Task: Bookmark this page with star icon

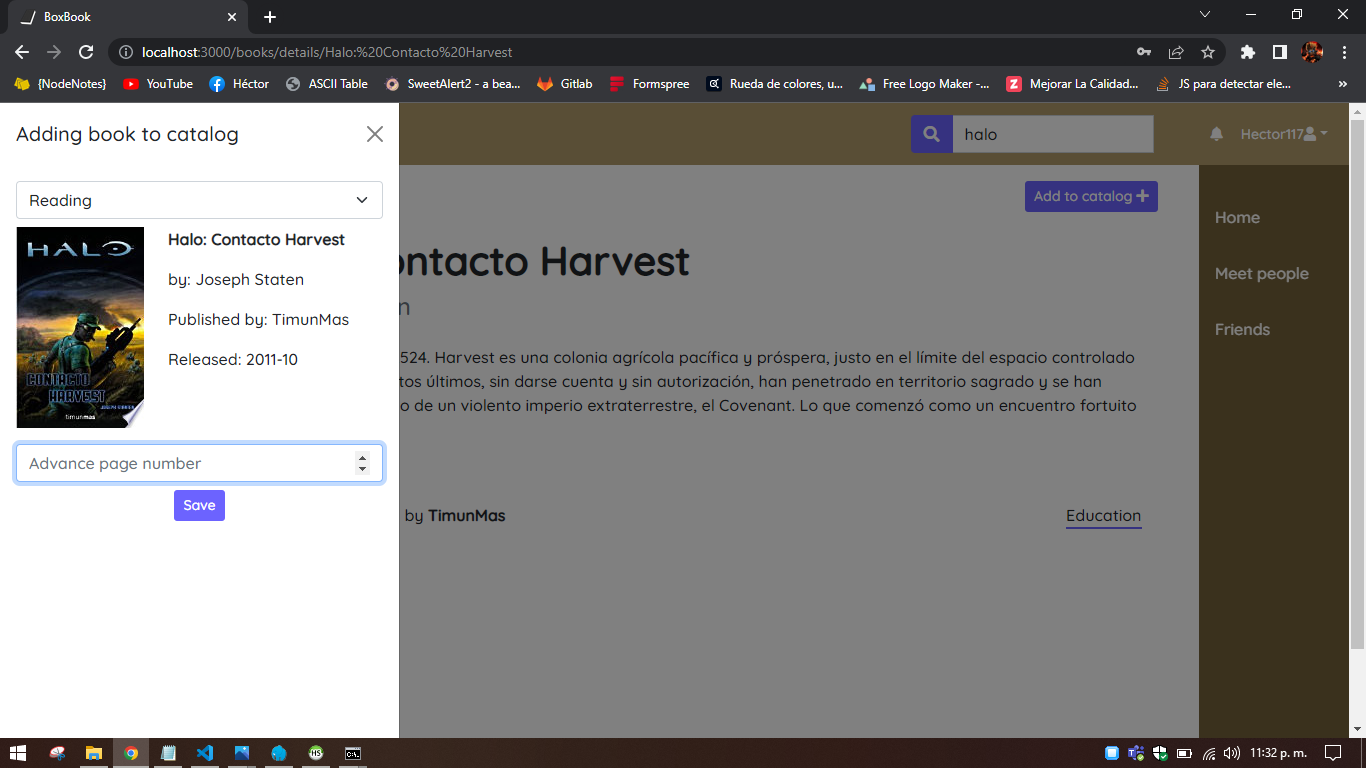Action: pos(1208,52)
